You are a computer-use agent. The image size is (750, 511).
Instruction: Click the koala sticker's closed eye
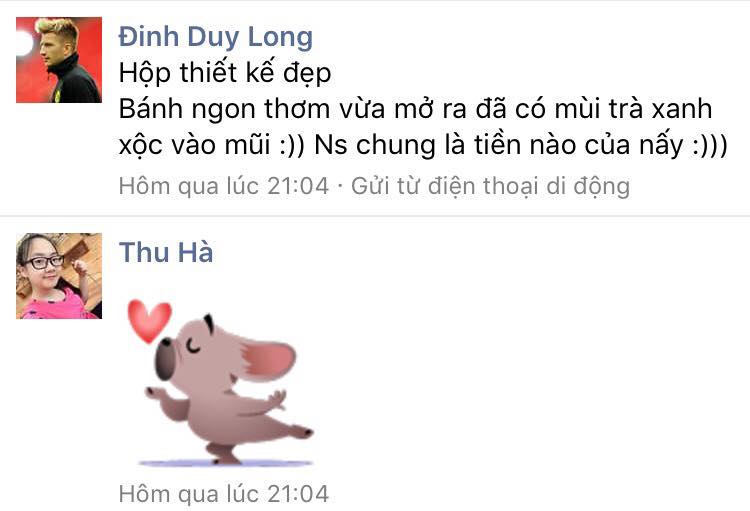[x=193, y=346]
